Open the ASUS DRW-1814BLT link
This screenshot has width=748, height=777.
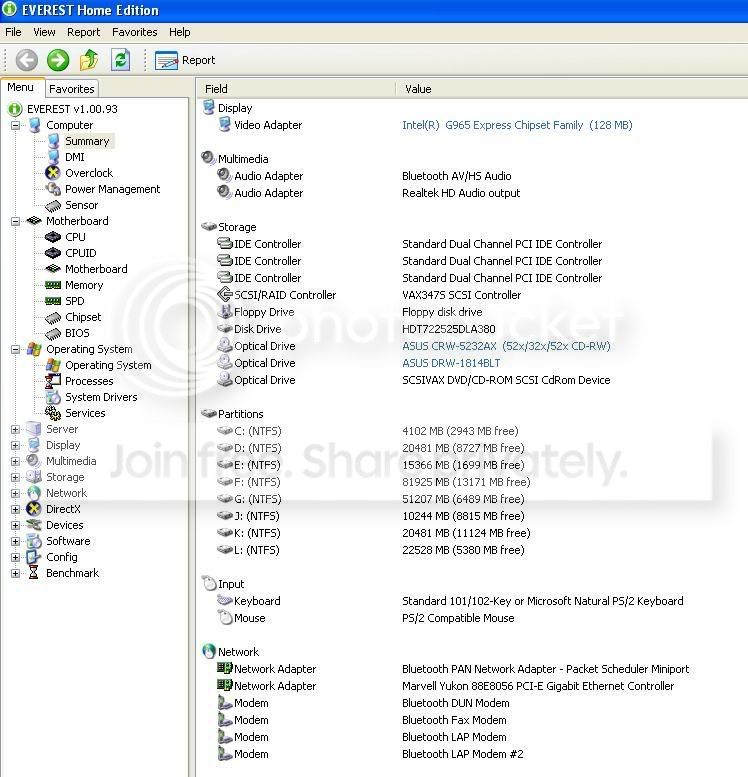451,363
